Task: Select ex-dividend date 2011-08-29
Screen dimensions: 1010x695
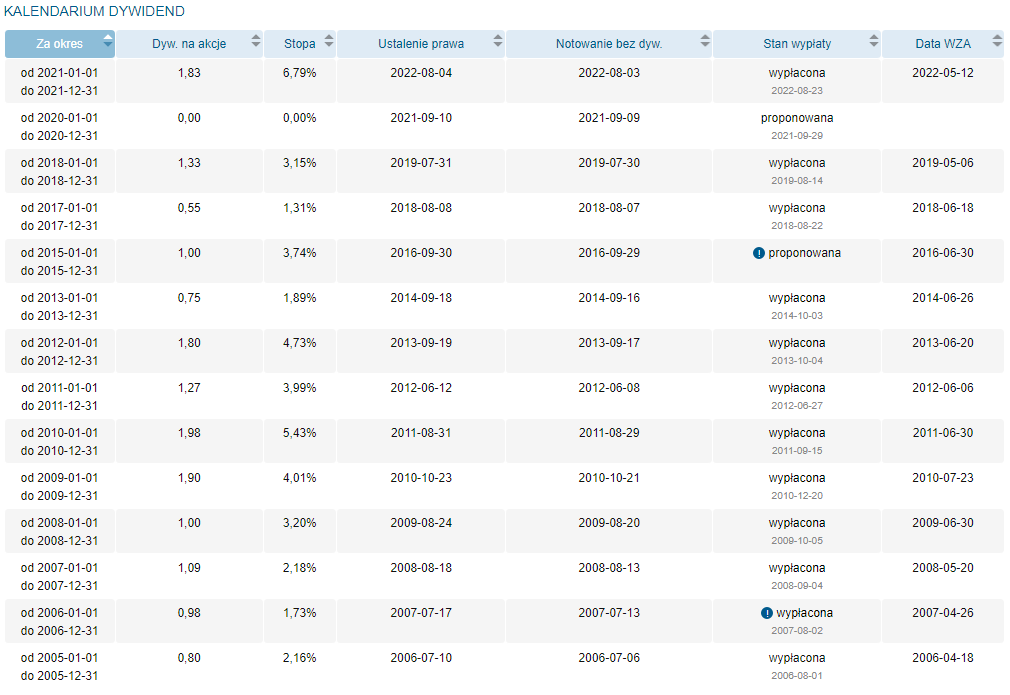Action: (609, 433)
